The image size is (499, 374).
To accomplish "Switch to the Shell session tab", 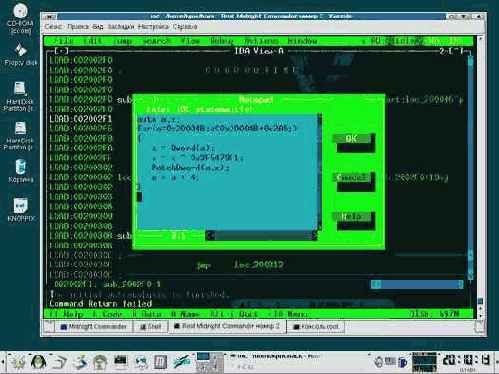I will (x=151, y=326).
